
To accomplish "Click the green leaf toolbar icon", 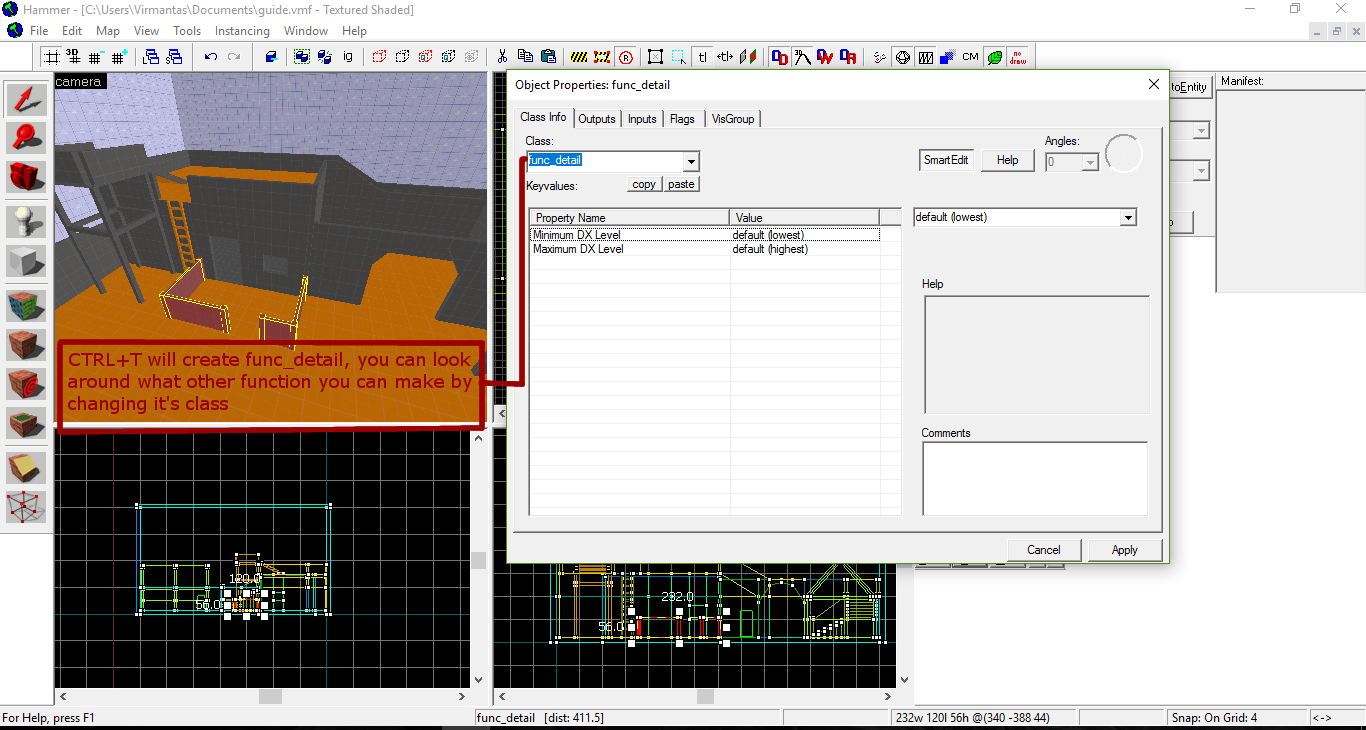I will 994,57.
